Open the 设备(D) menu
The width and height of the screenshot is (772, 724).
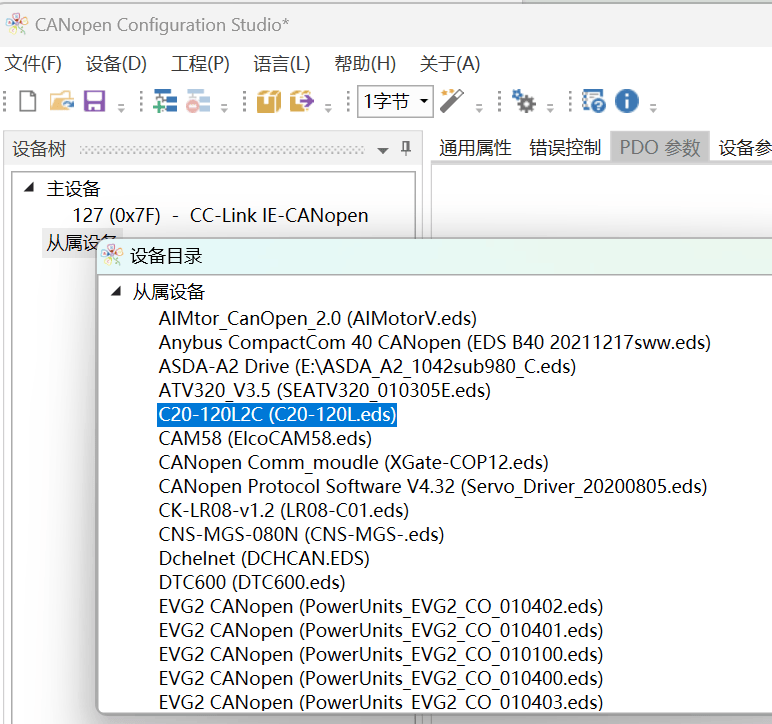[116, 64]
